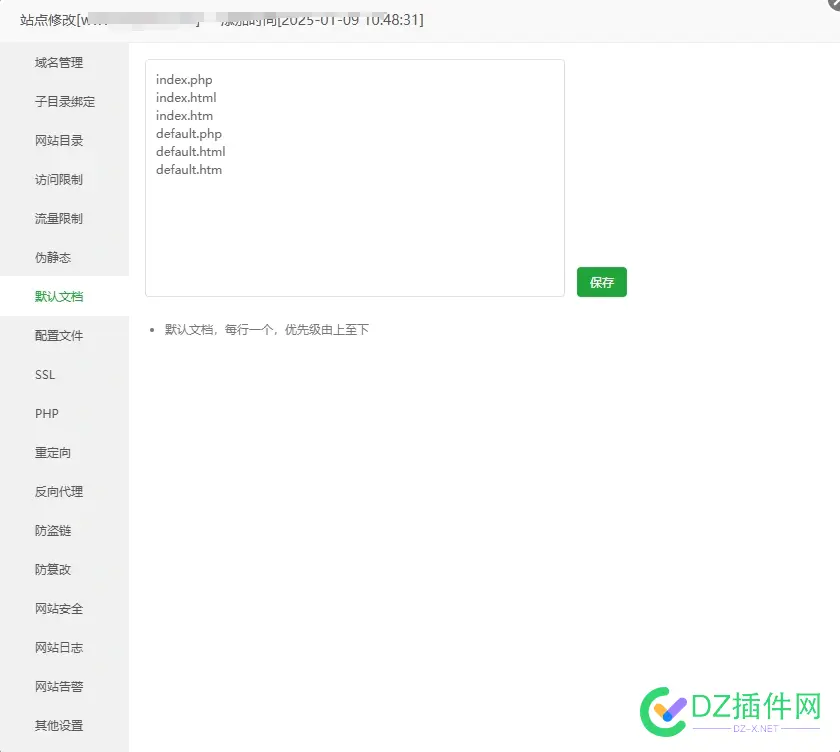Switch to 其他设置 tab
The width and height of the screenshot is (840, 752).
pos(59,726)
